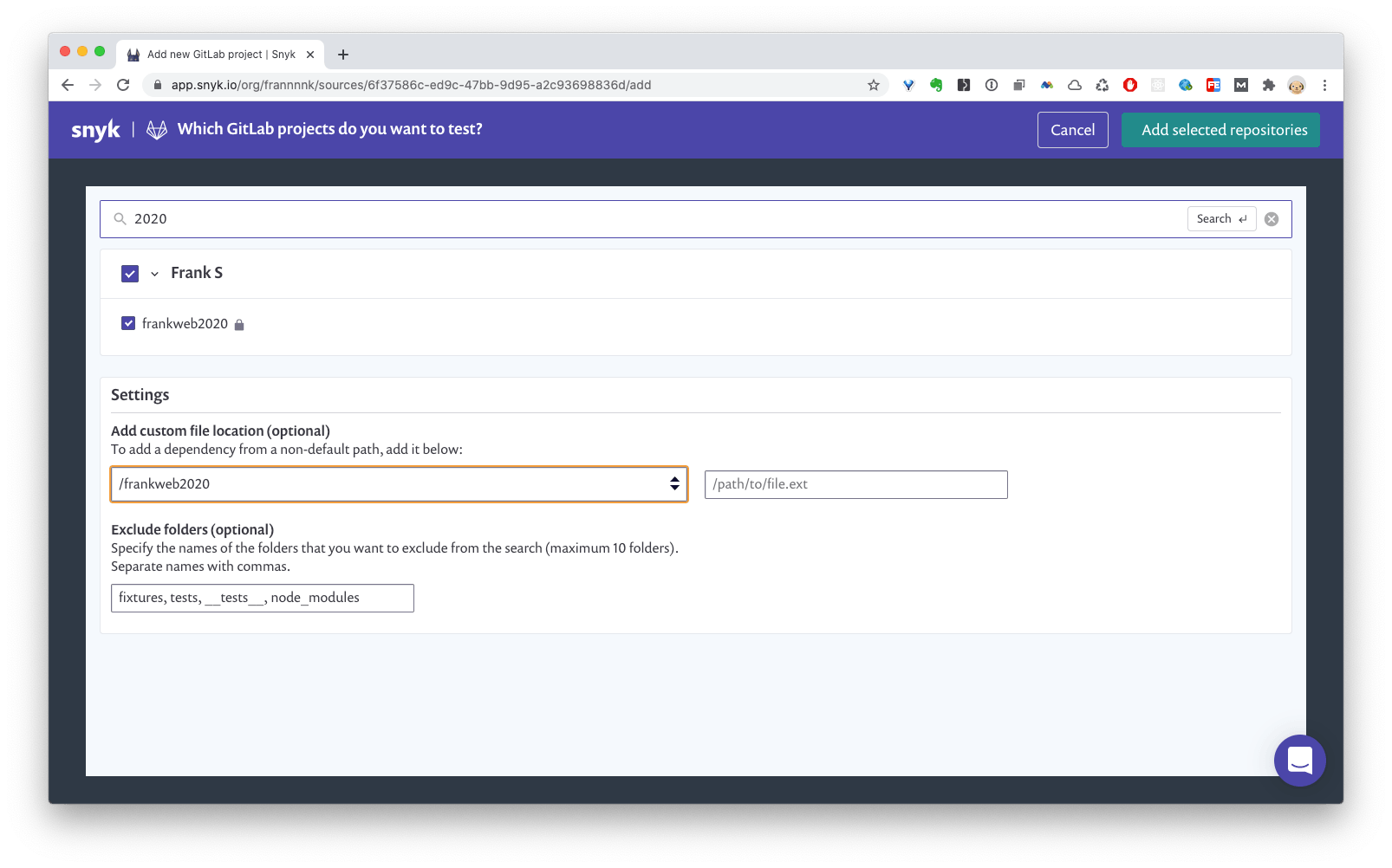Focus the /path/to/file.ext input field

point(855,484)
